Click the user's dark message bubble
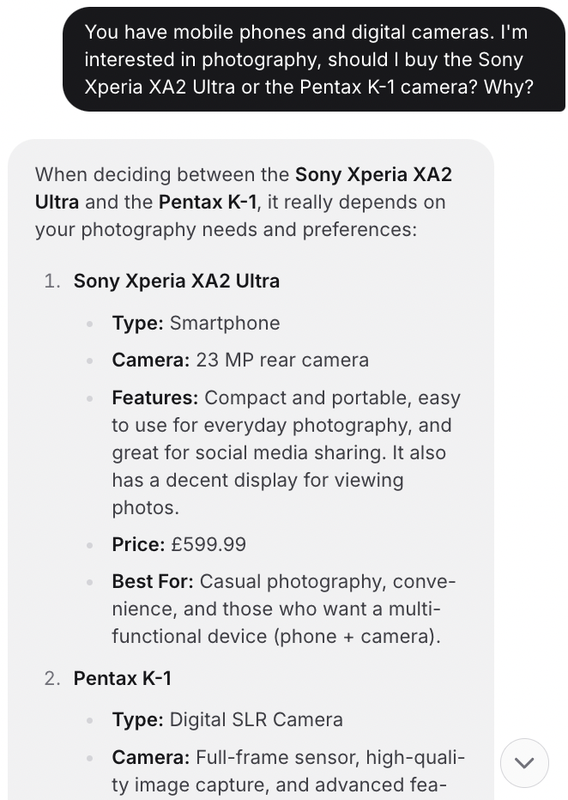The image size is (568, 800). click(314, 59)
